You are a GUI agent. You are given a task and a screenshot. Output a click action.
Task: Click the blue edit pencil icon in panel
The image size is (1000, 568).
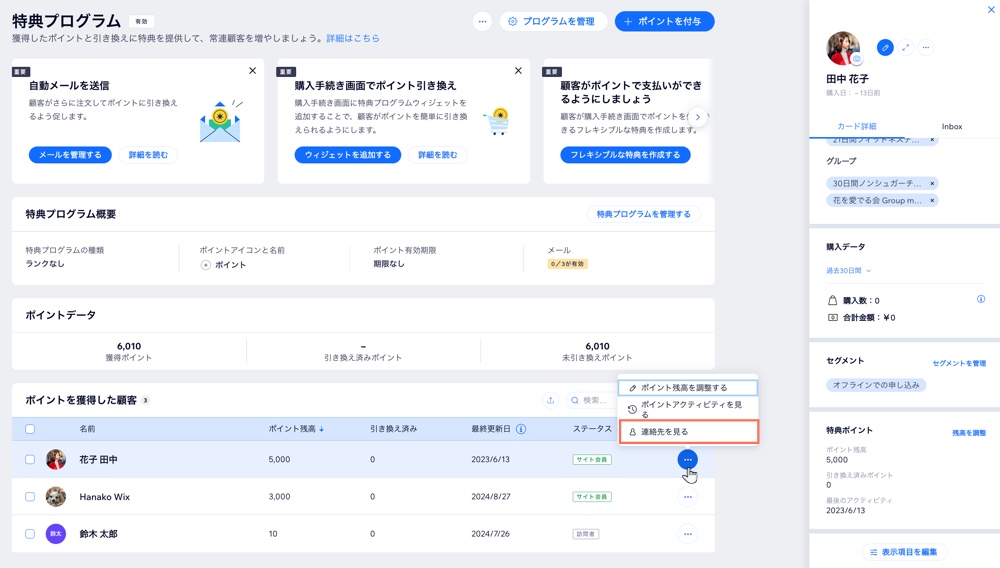pos(885,47)
